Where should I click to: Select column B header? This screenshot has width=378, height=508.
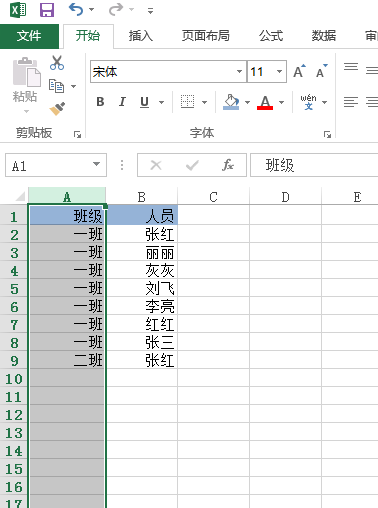tap(142, 197)
